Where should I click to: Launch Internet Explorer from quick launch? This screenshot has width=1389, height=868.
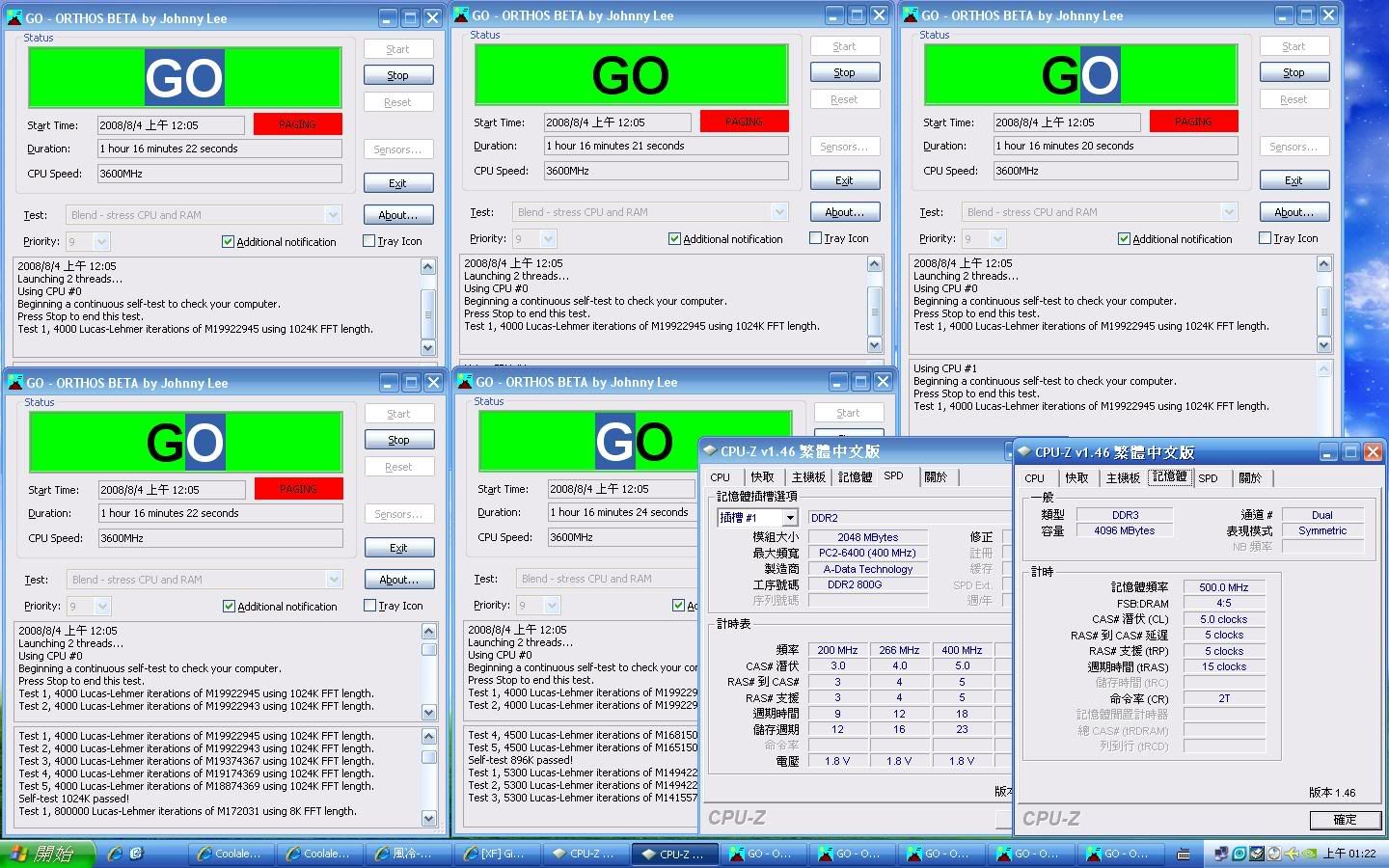click(116, 854)
